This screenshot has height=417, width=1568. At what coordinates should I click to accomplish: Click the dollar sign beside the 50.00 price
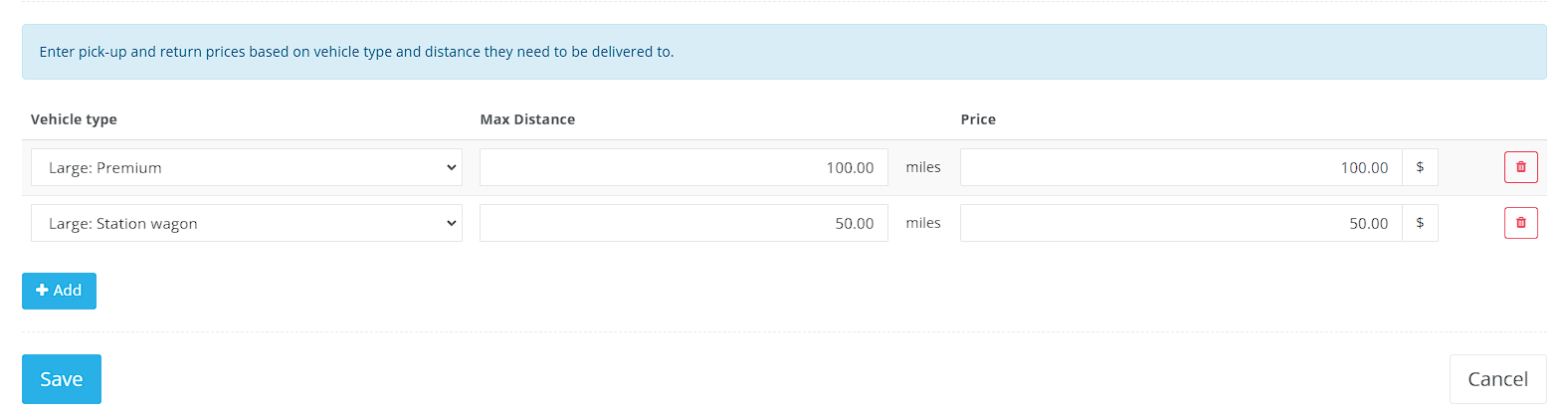(1420, 223)
